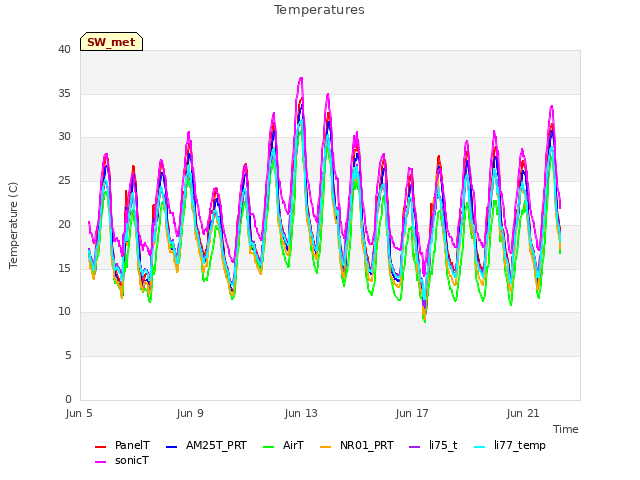Click the orange NR01_PRT color marker

click(x=325, y=447)
